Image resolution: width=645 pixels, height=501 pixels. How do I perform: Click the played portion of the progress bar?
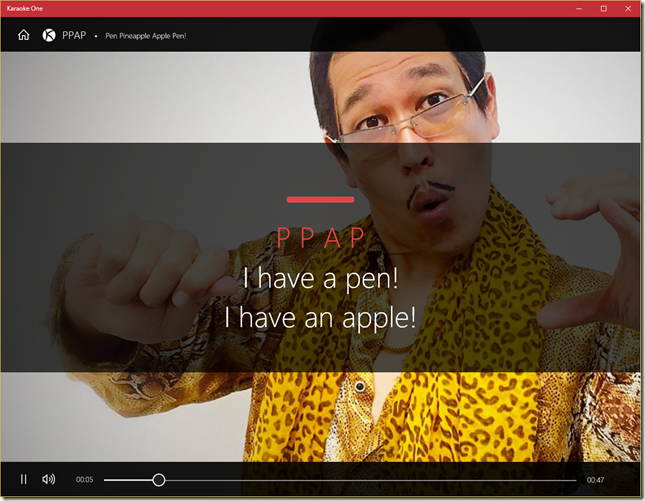tap(128, 480)
